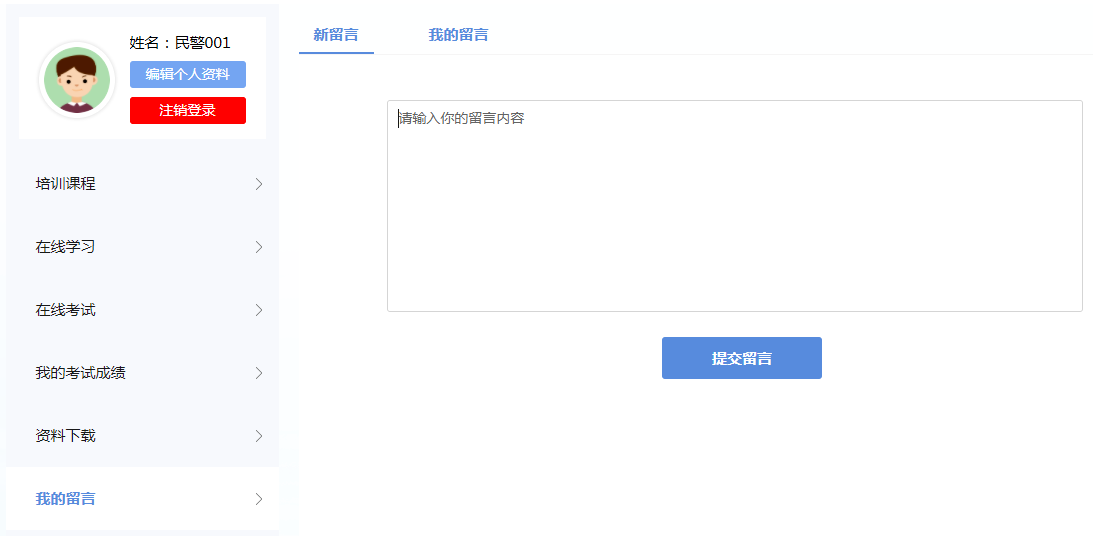Select 在线考试 from the sidebar
The image size is (1093, 536).
pyautogui.click(x=66, y=310)
